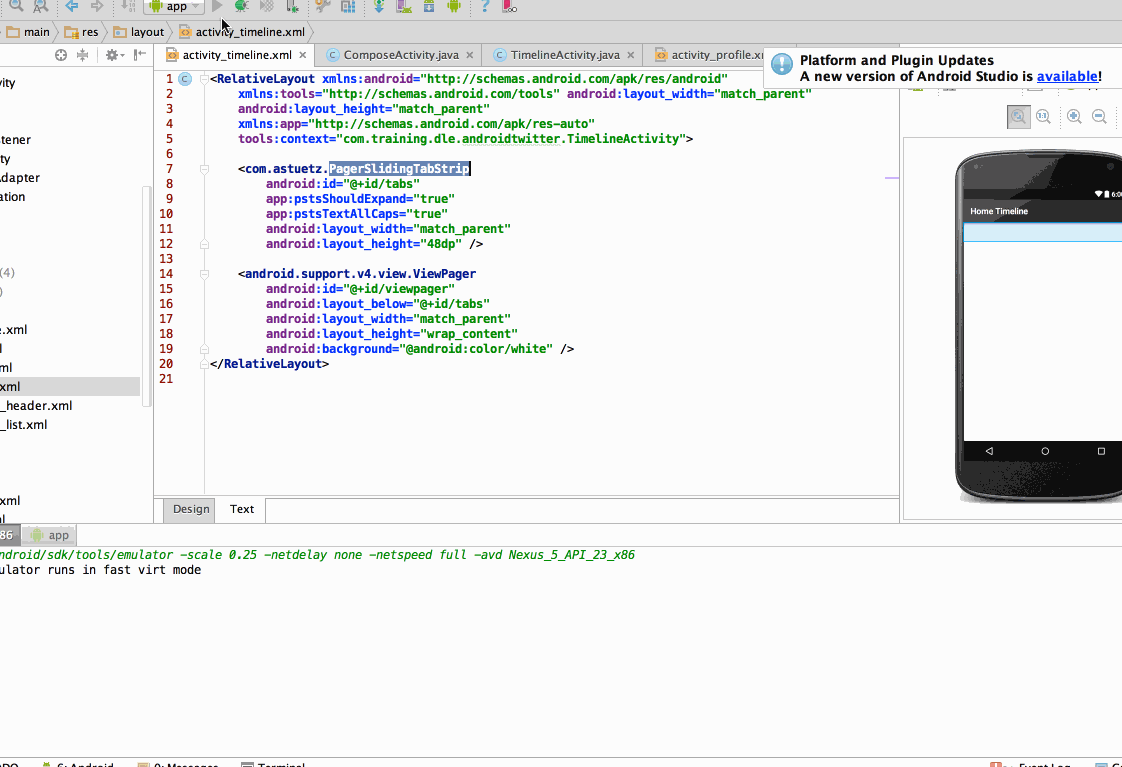Set preview to actual size (1:1)
The image size is (1122, 767).
(x=1043, y=117)
